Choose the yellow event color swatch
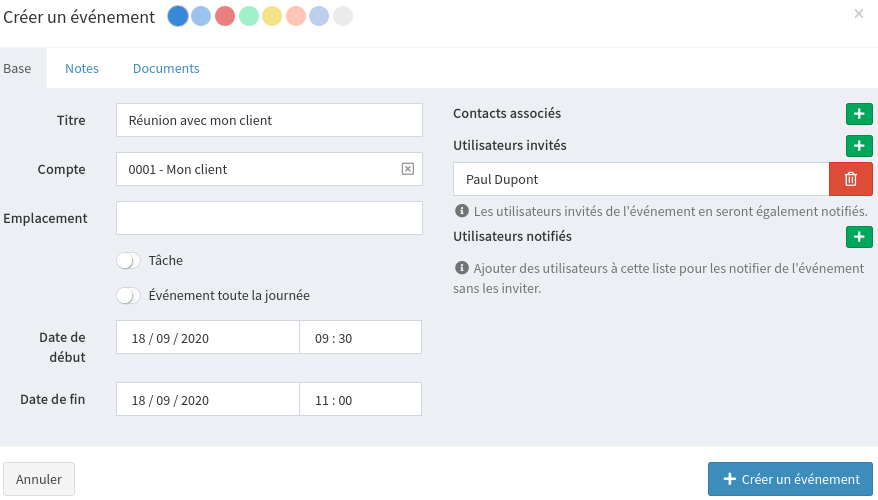878x500 pixels. click(x=272, y=16)
